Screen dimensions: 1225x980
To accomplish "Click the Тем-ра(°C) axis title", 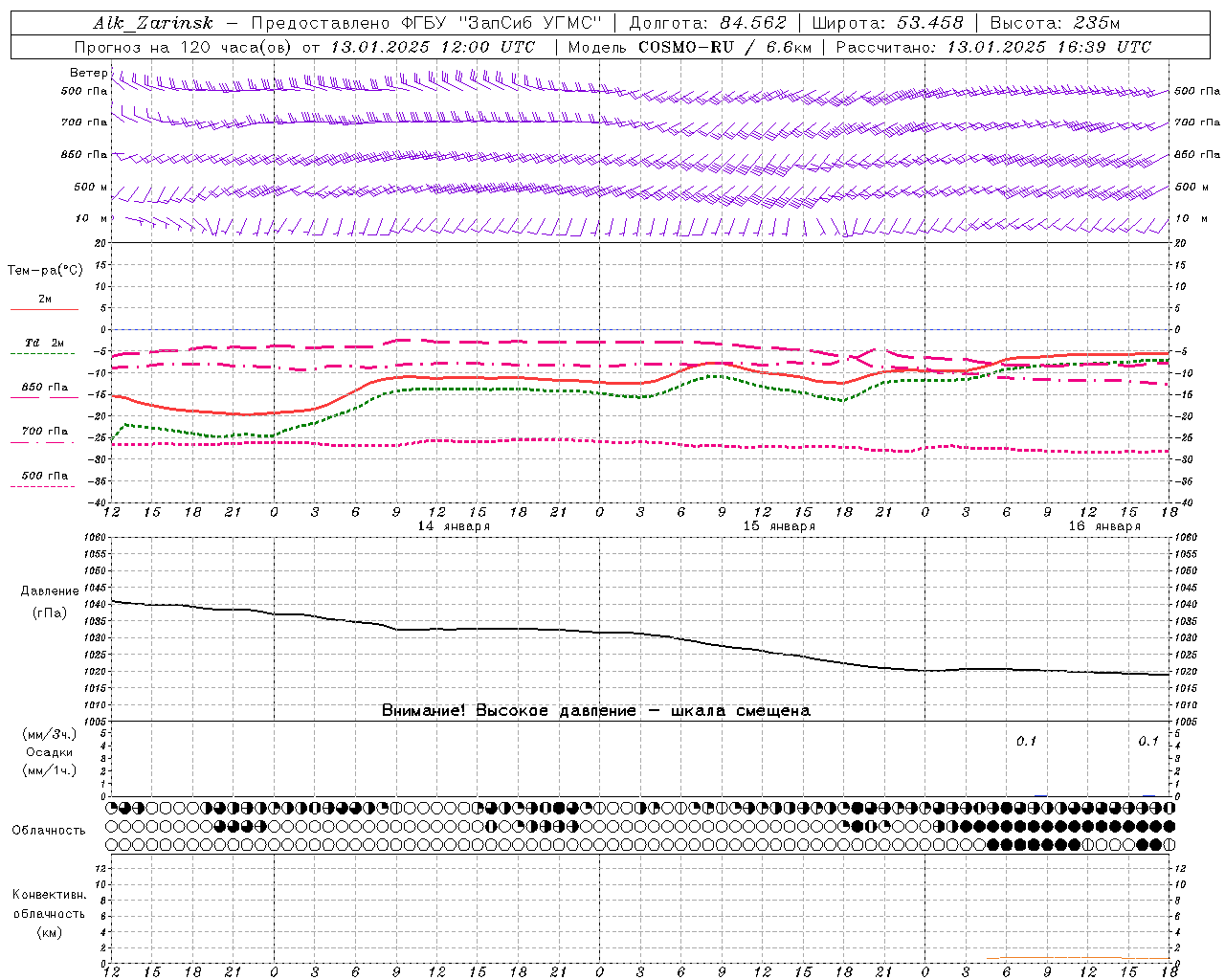I will pos(45,270).
